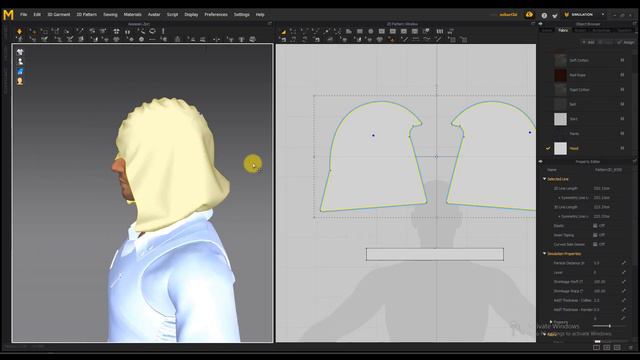The image size is (640, 360).
Task: Click the pencil icon for Particle Distance
Action: click(624, 263)
